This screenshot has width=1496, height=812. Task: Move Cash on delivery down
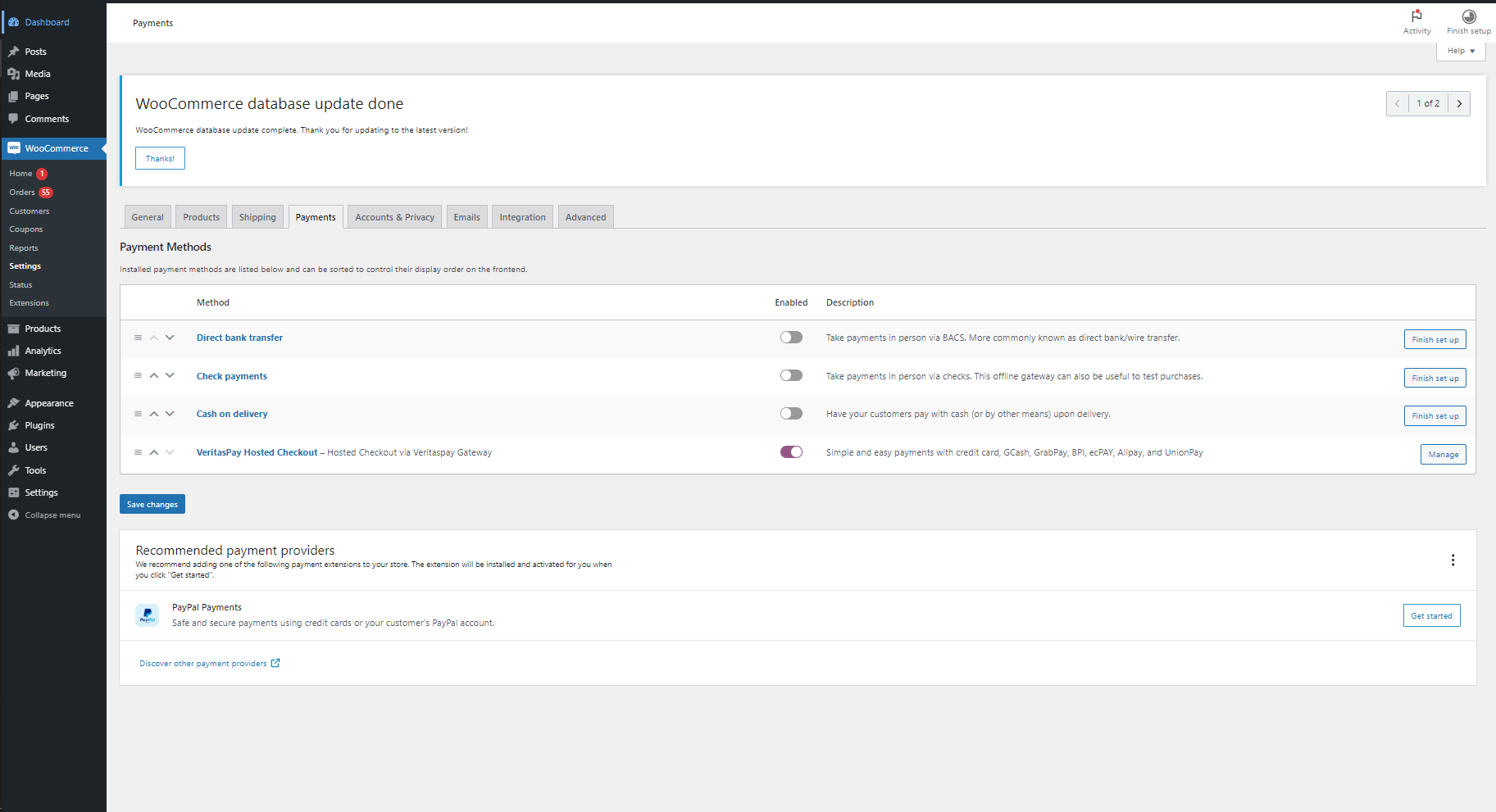(170, 414)
